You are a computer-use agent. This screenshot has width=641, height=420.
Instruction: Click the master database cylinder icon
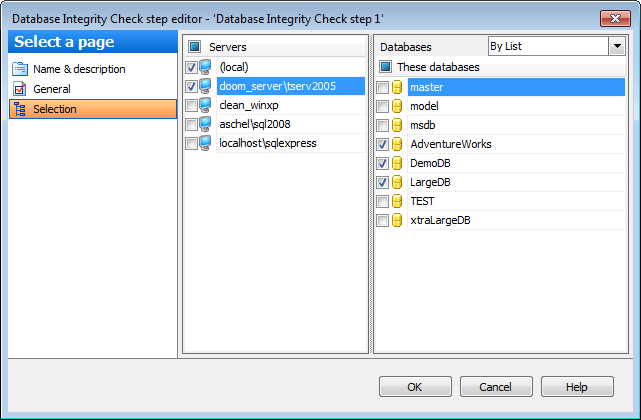tap(397, 87)
